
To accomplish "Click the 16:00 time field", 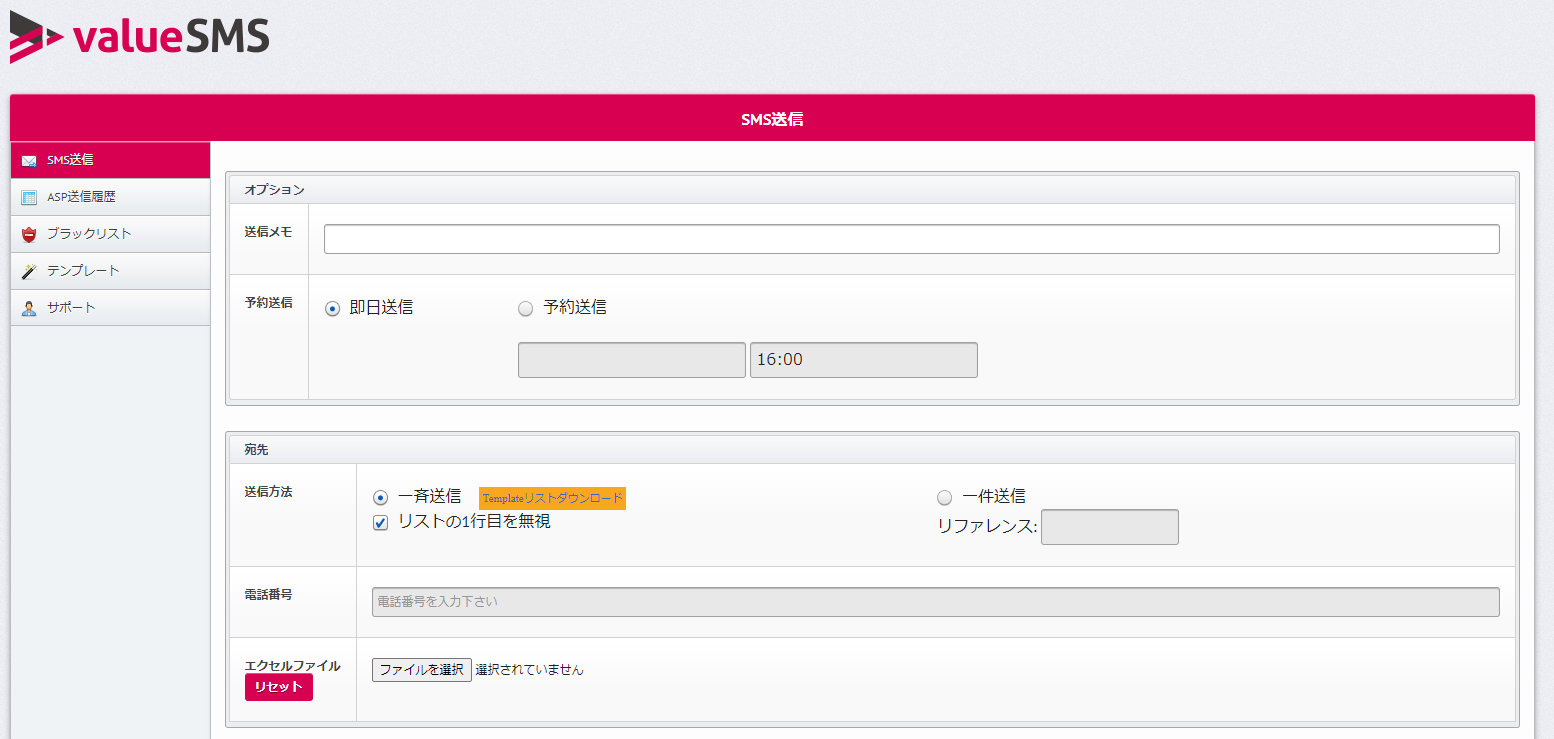I will click(x=864, y=360).
